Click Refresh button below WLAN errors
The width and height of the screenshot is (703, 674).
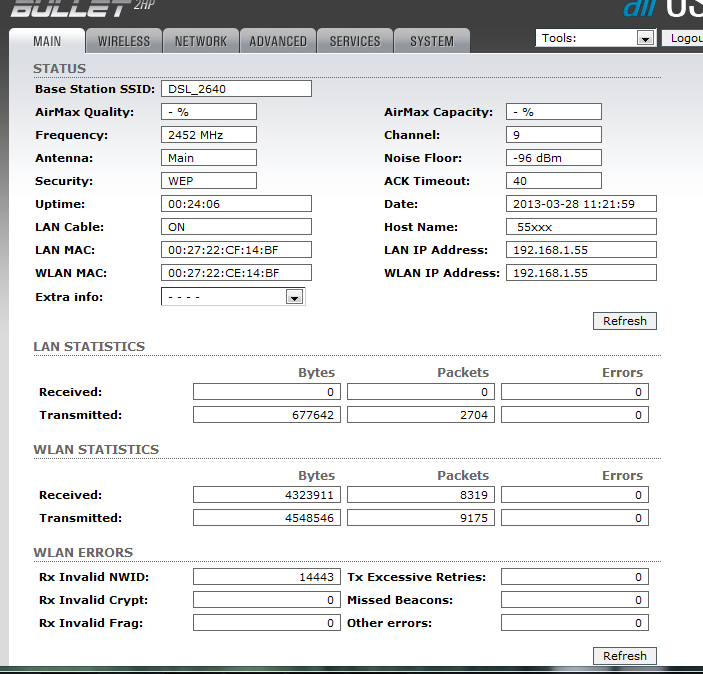[625, 656]
